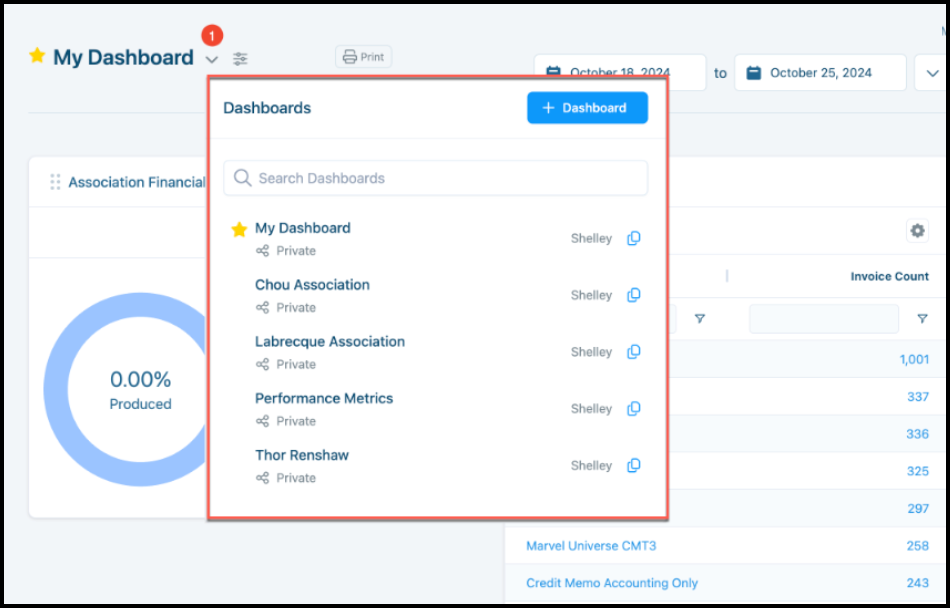Toggle the yellow favorite star beside title
The height and width of the screenshot is (608, 950).
point(37,56)
